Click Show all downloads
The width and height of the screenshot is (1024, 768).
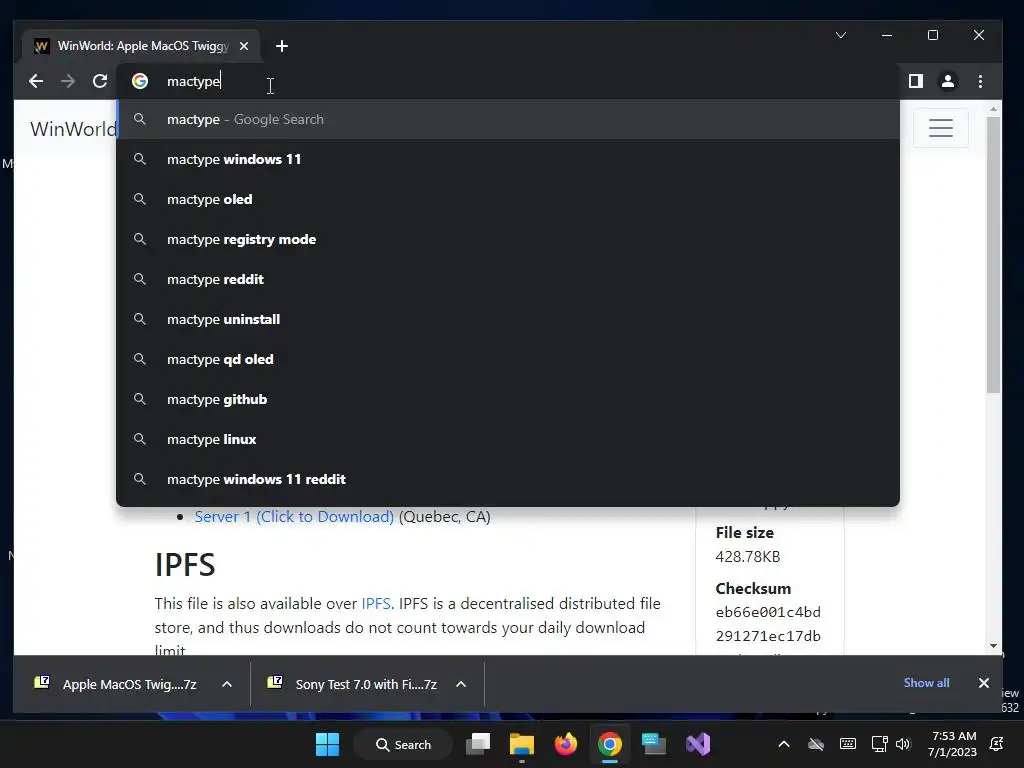[926, 683]
